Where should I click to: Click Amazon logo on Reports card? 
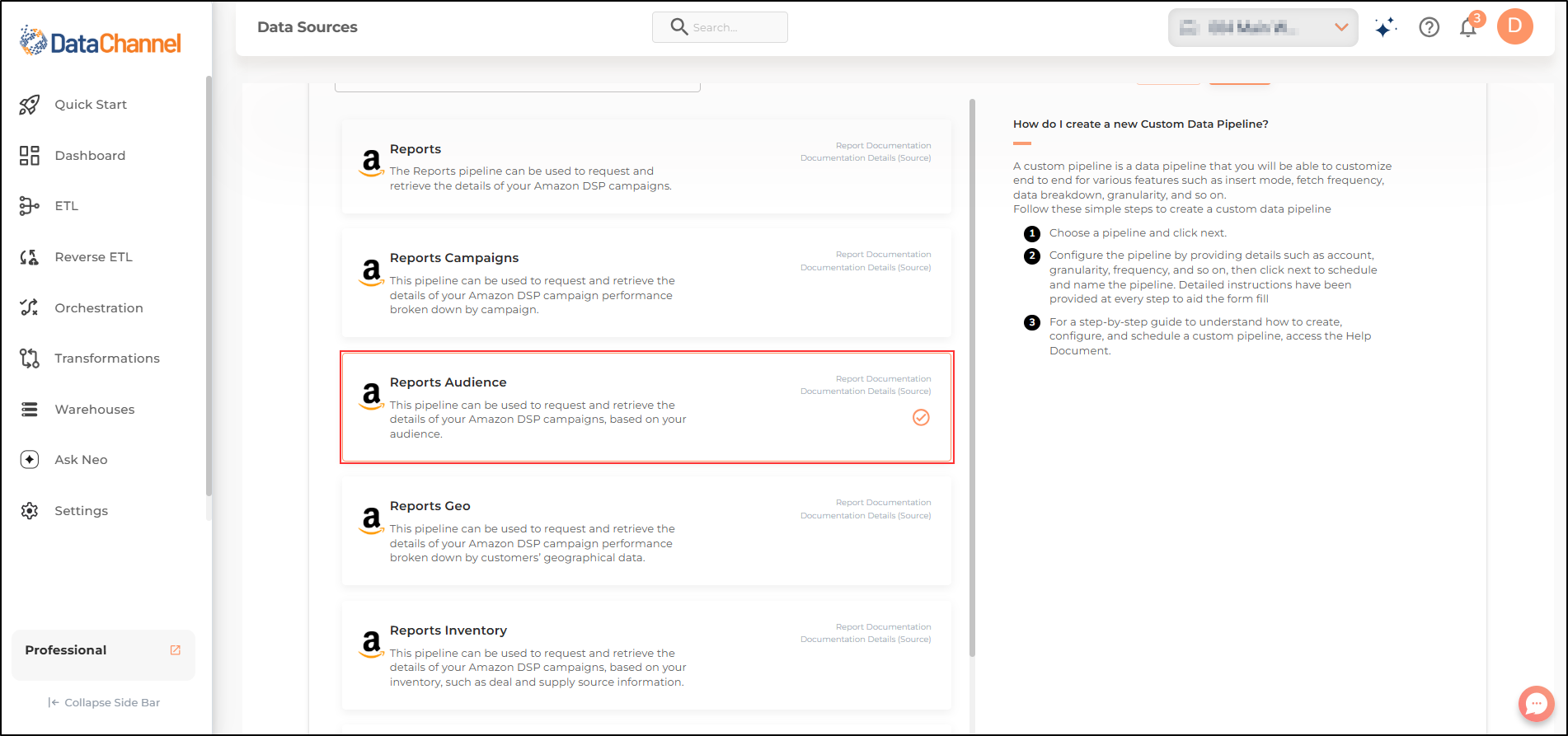click(372, 162)
